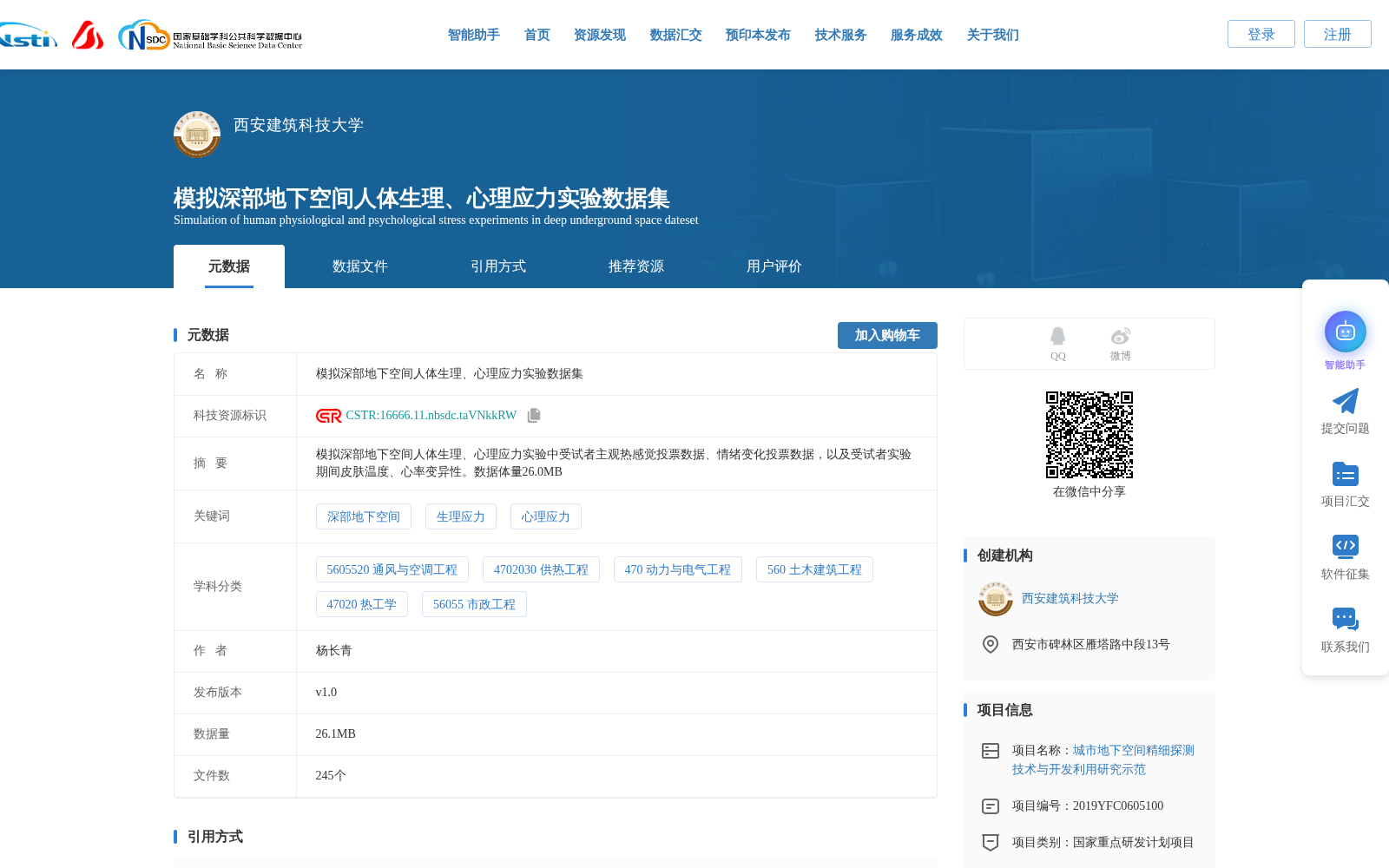Click the WeChat share QR code

click(x=1089, y=435)
